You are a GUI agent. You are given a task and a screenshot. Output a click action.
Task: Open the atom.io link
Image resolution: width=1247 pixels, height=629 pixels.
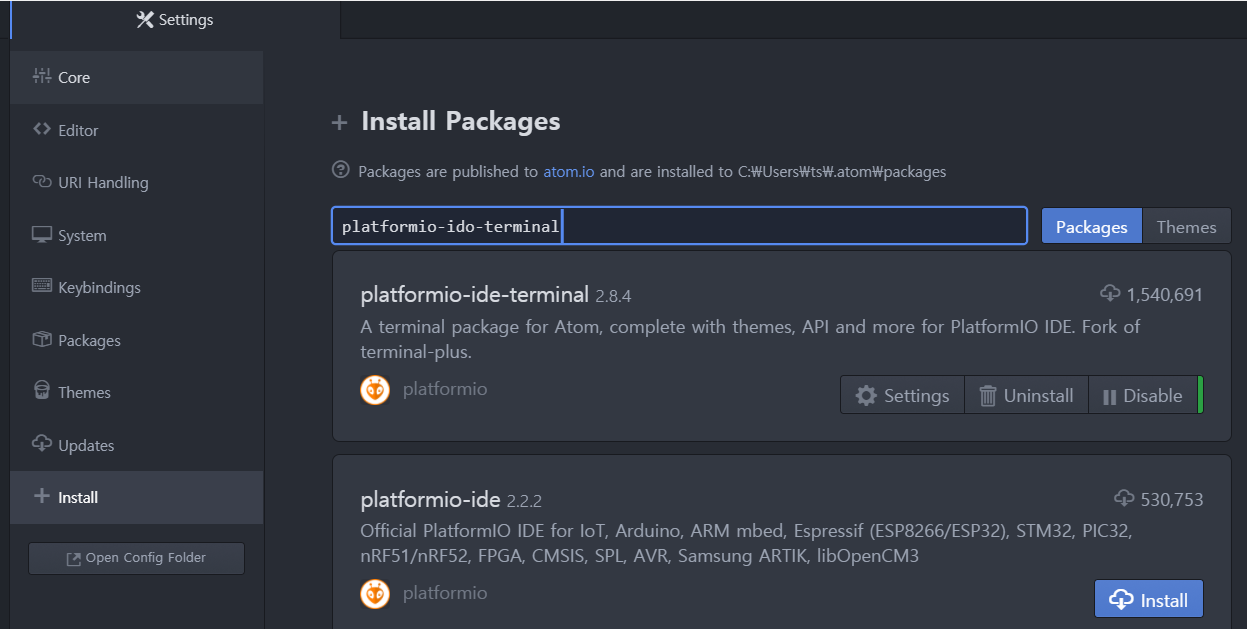coord(568,171)
